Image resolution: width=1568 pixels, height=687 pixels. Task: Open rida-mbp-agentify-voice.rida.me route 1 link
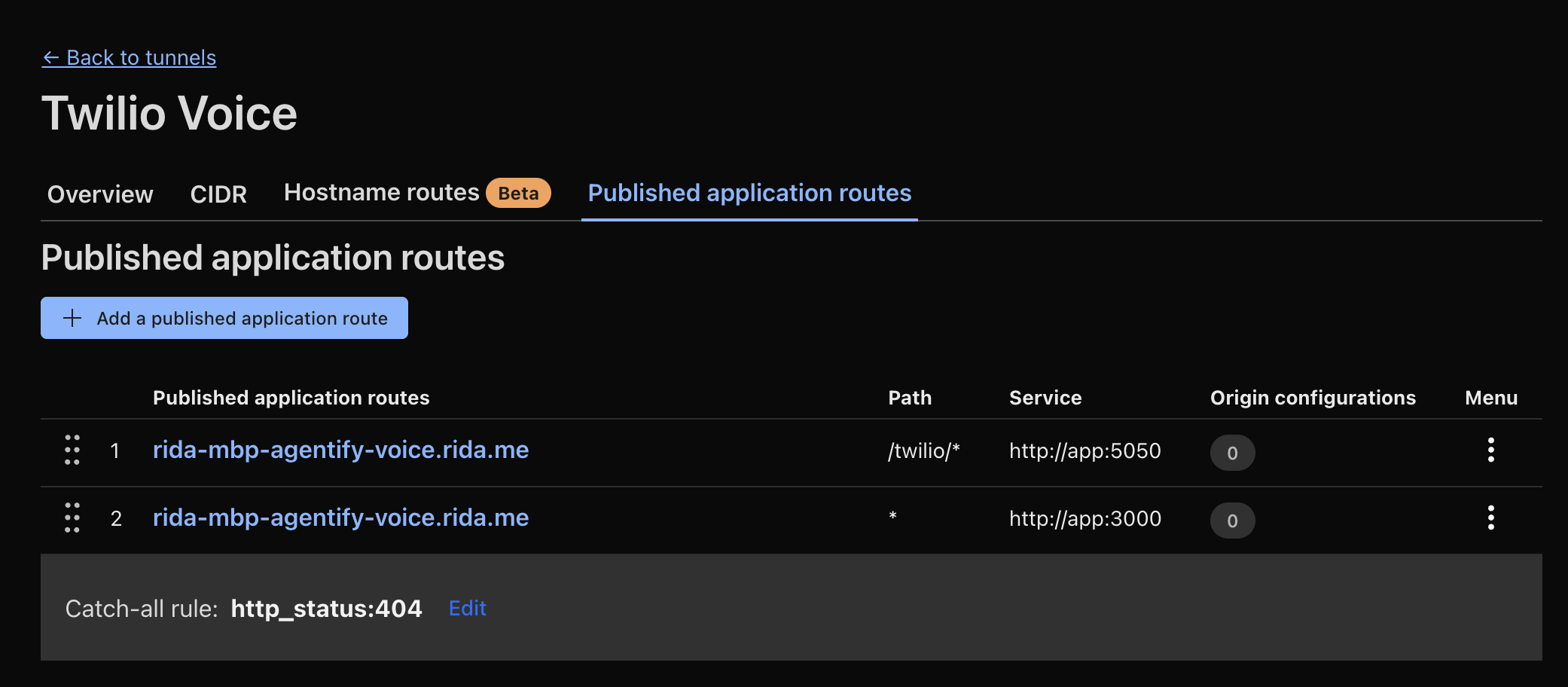(340, 450)
